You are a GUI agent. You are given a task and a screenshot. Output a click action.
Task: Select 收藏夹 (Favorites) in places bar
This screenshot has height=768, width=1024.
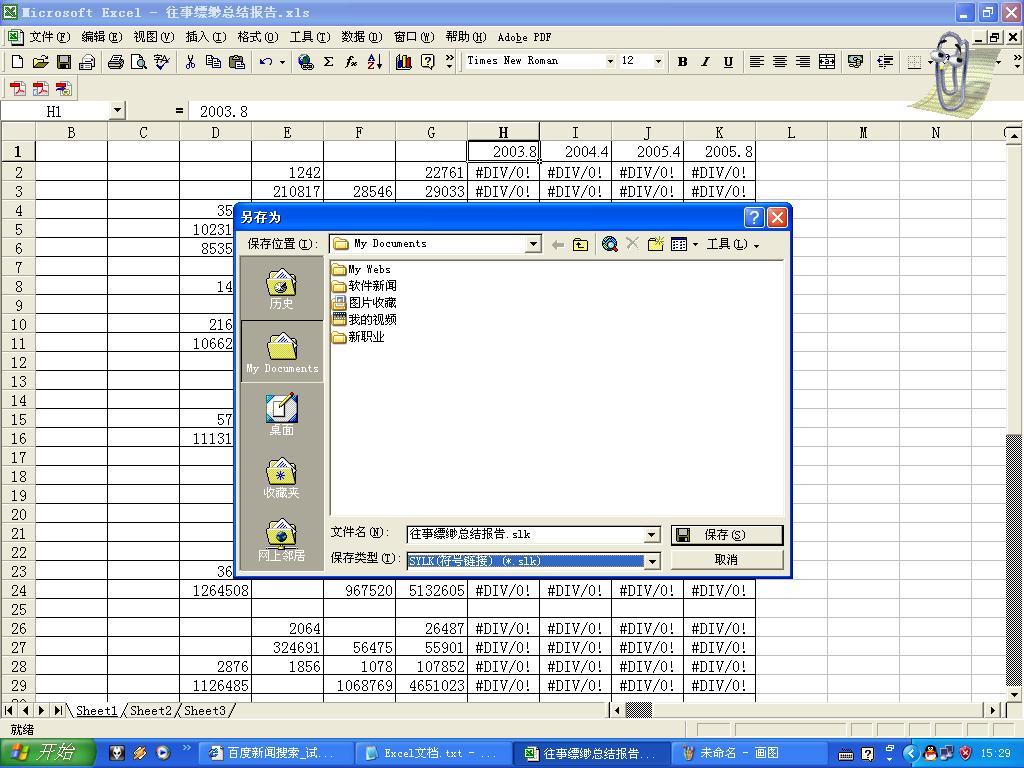click(281, 478)
